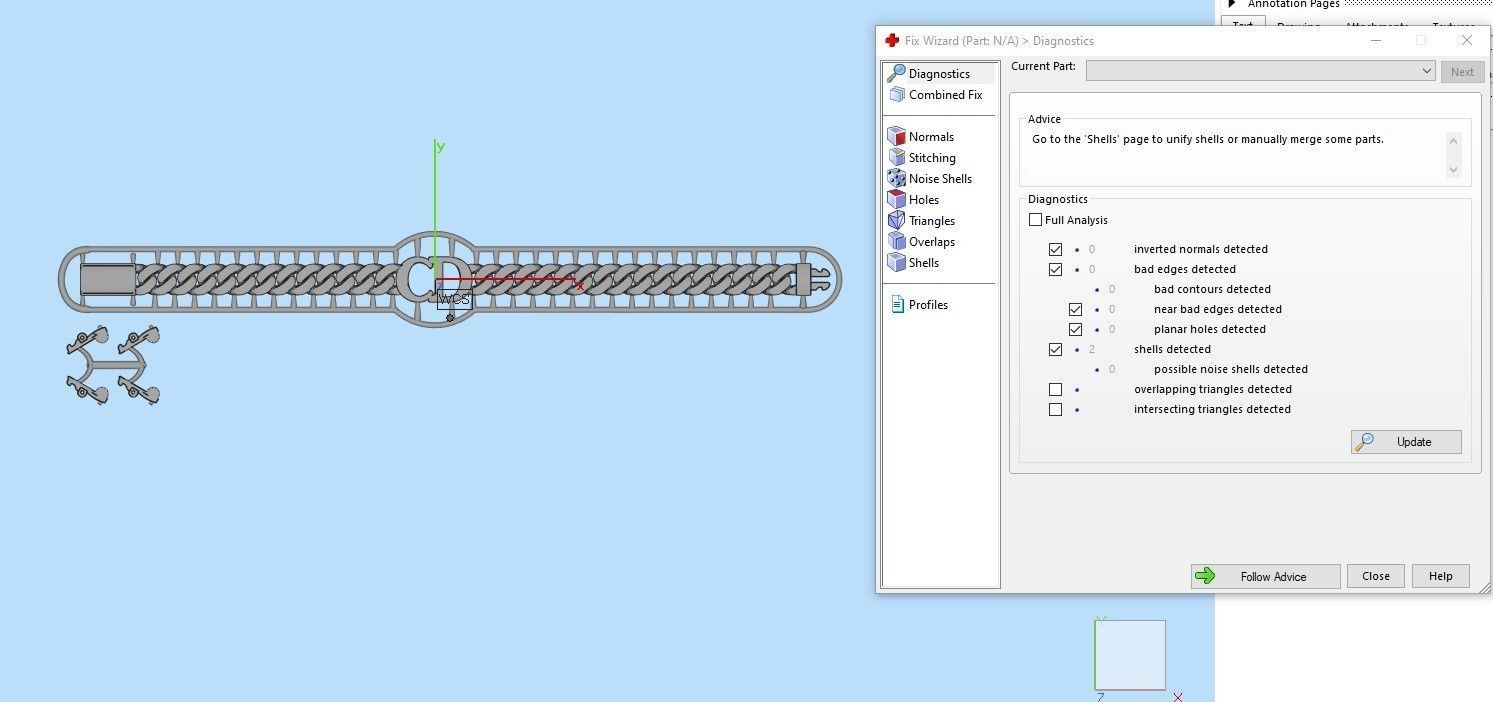Click the Next button beside Current Part

pyautogui.click(x=1462, y=72)
